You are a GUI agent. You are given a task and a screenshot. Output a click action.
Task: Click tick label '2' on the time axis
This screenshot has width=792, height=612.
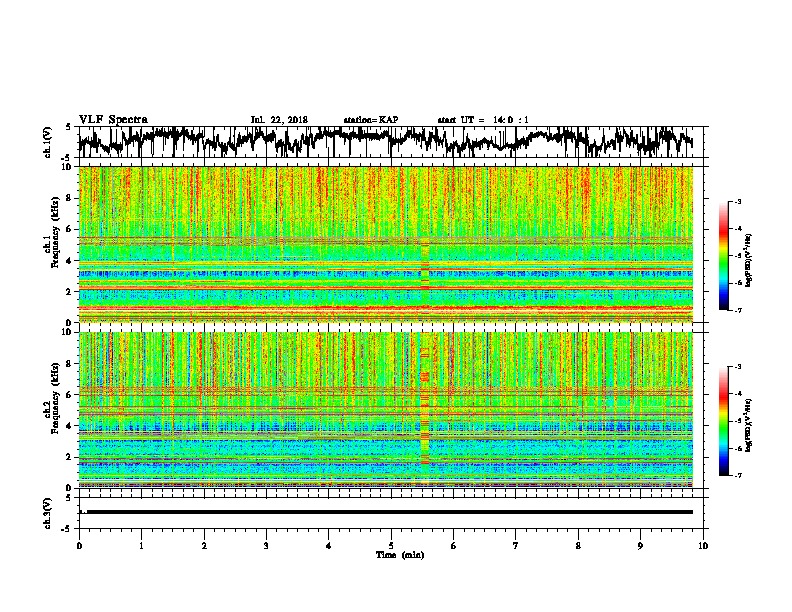[x=204, y=546]
